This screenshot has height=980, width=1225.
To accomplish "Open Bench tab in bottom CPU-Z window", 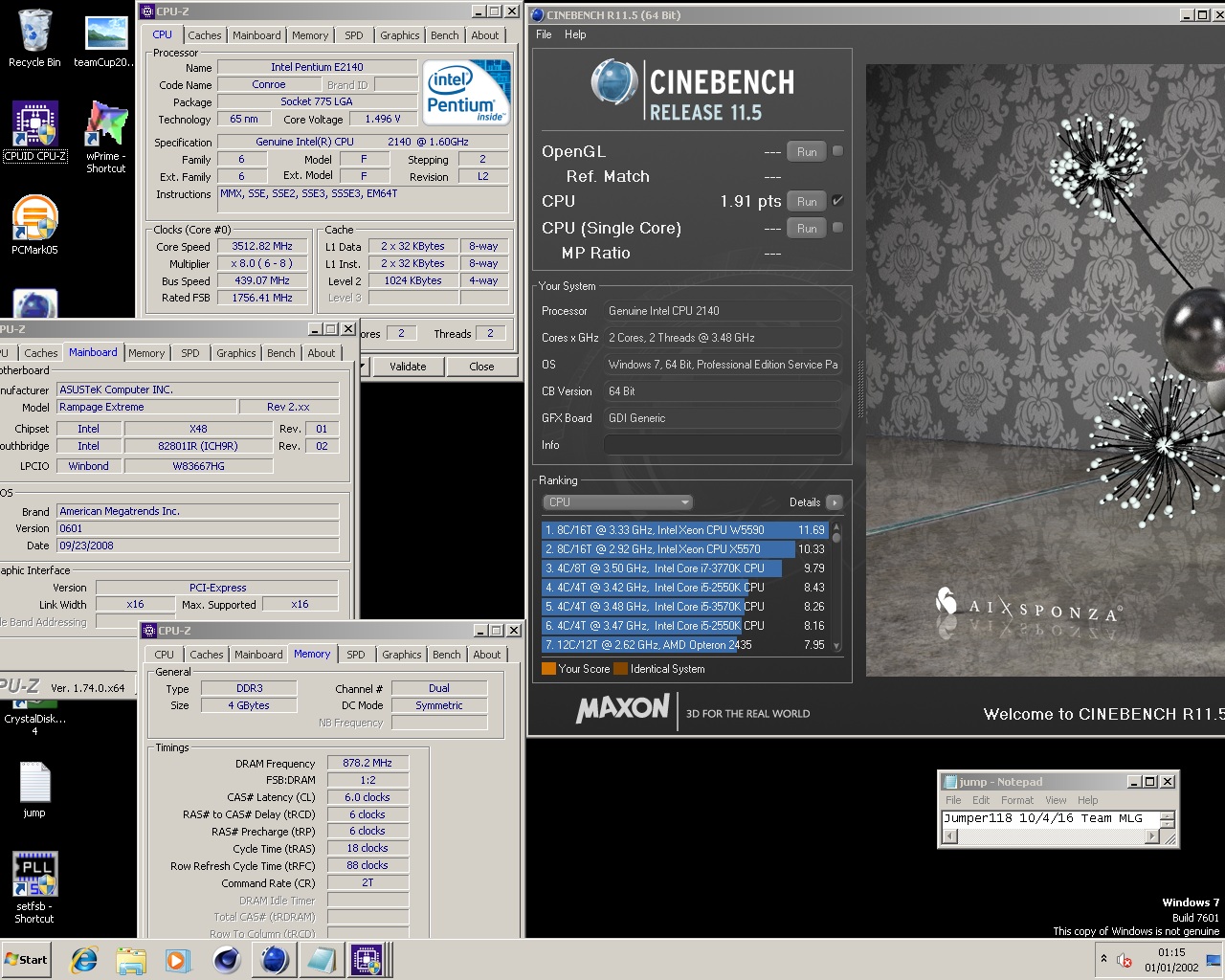I will point(446,655).
